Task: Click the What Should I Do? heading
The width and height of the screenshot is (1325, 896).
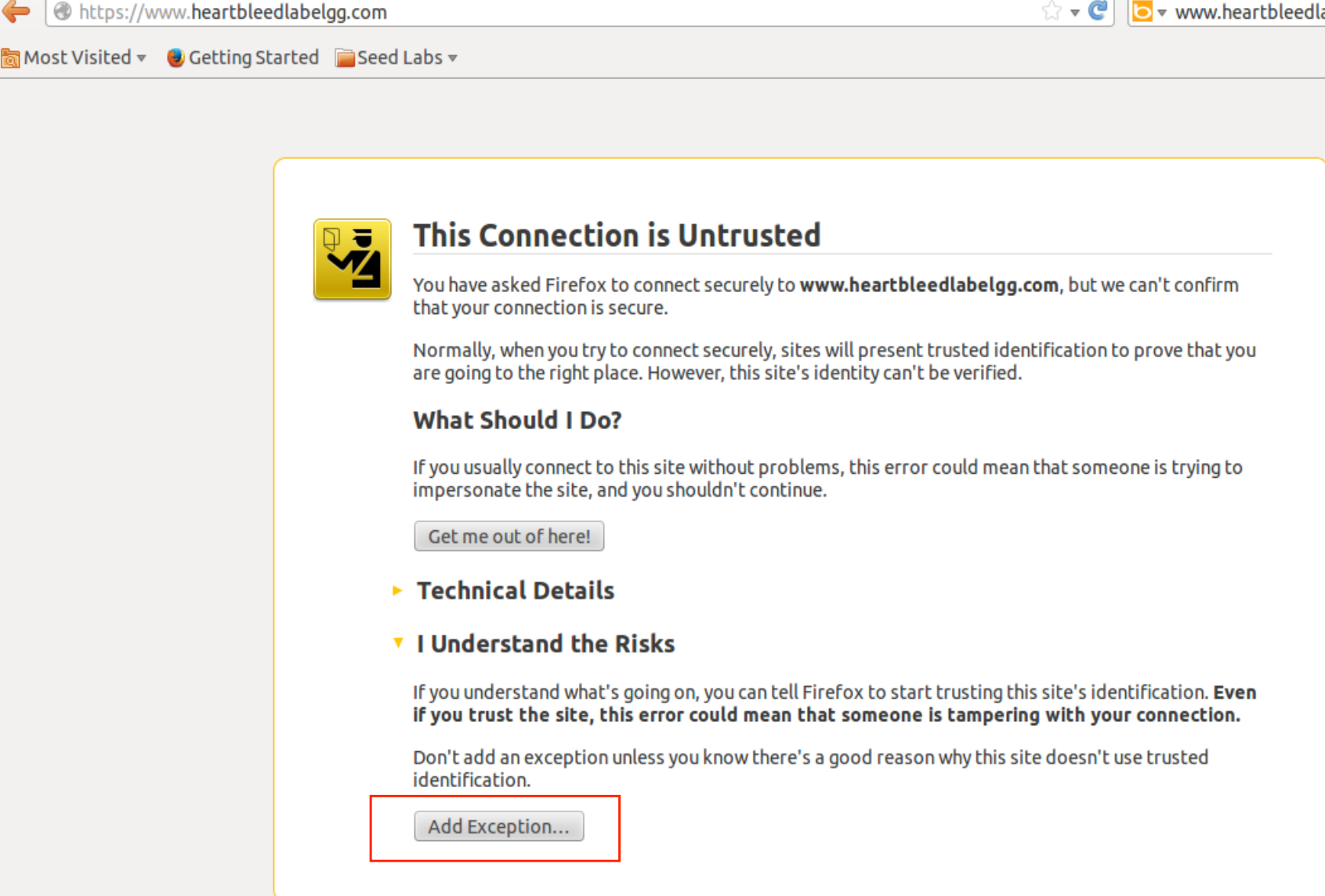Action: click(517, 421)
